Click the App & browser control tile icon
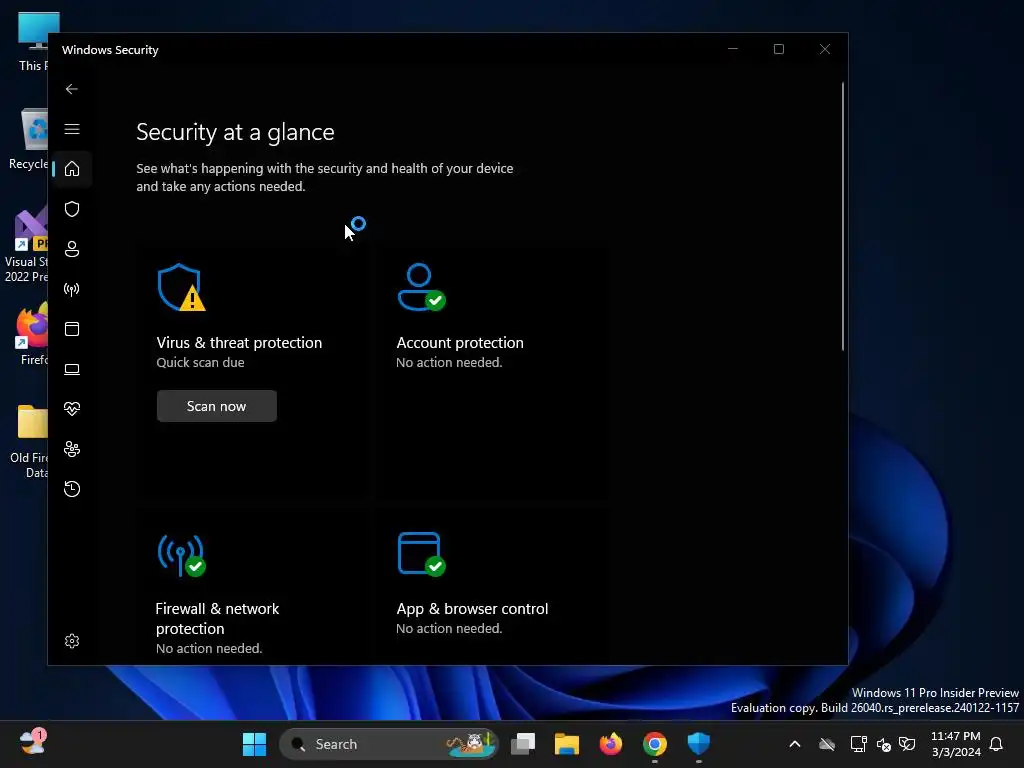The image size is (1024, 768). pos(421,554)
